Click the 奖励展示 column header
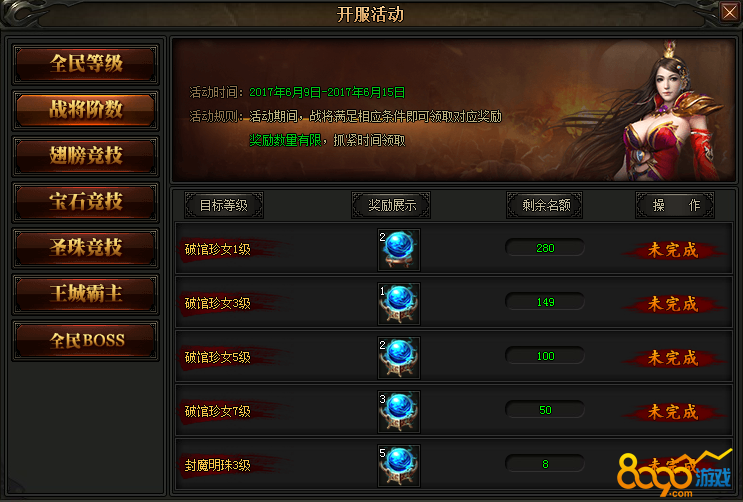 391,205
